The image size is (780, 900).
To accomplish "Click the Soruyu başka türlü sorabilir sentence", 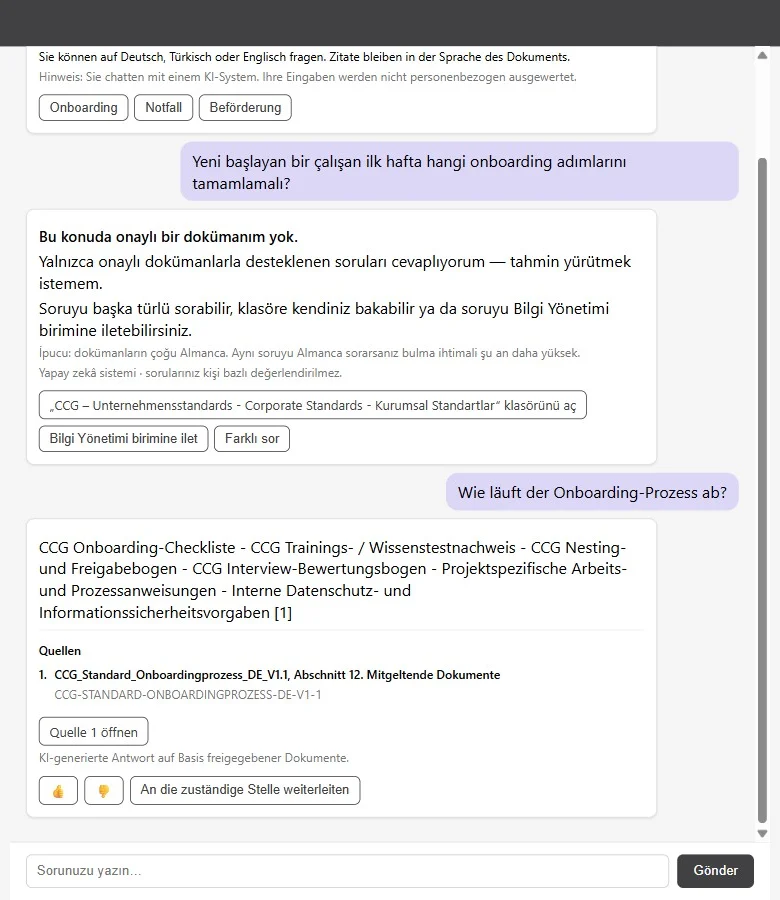I will pos(324,319).
